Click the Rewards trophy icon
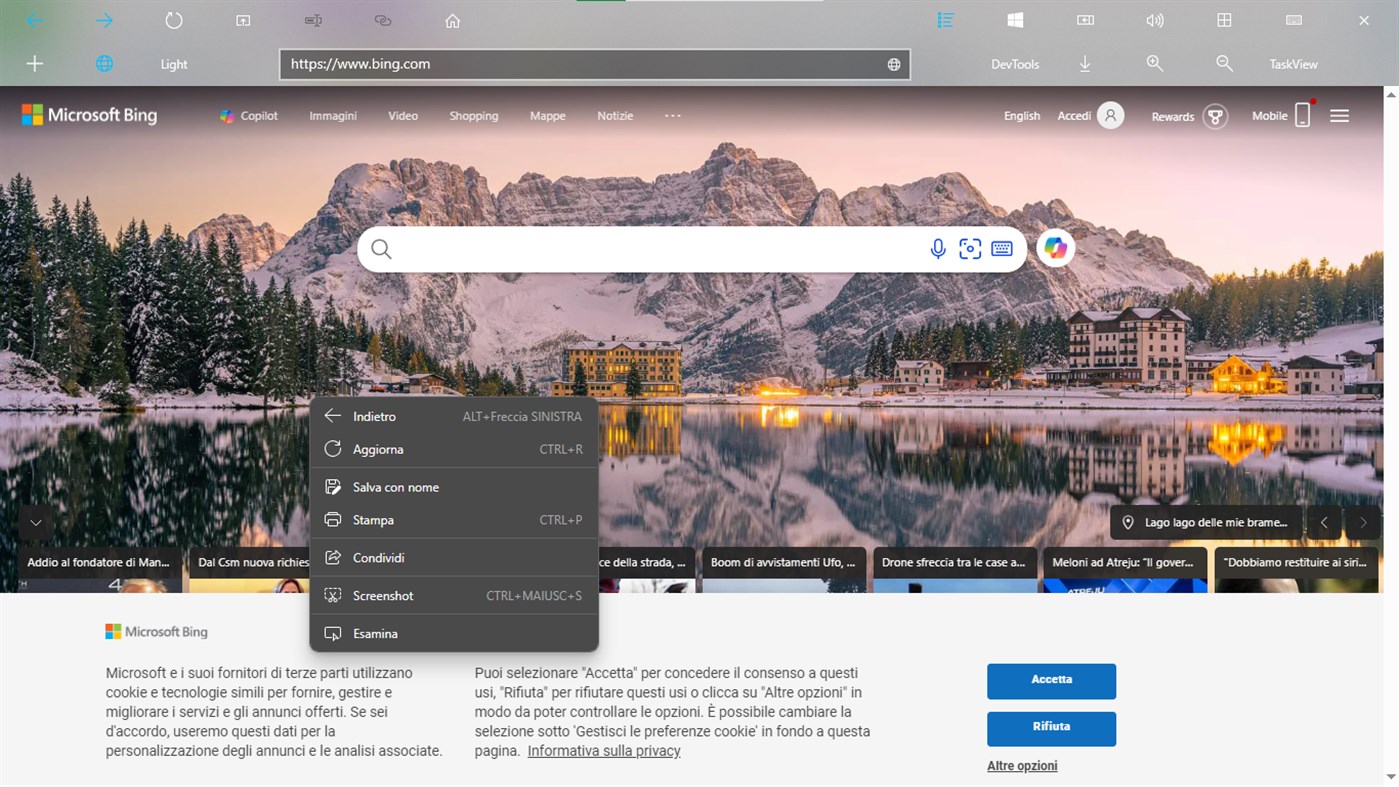 (x=1215, y=116)
